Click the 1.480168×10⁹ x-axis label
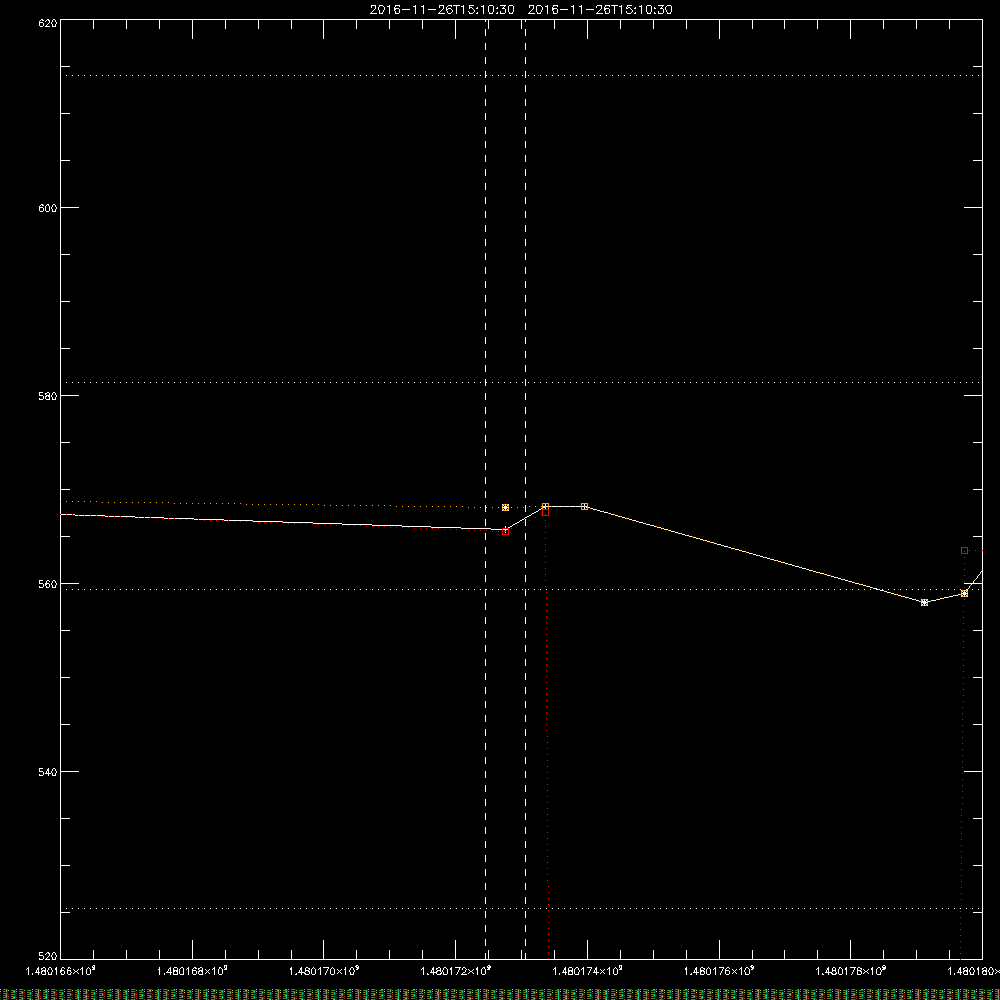Viewport: 1000px width, 1000px height. pos(192,971)
